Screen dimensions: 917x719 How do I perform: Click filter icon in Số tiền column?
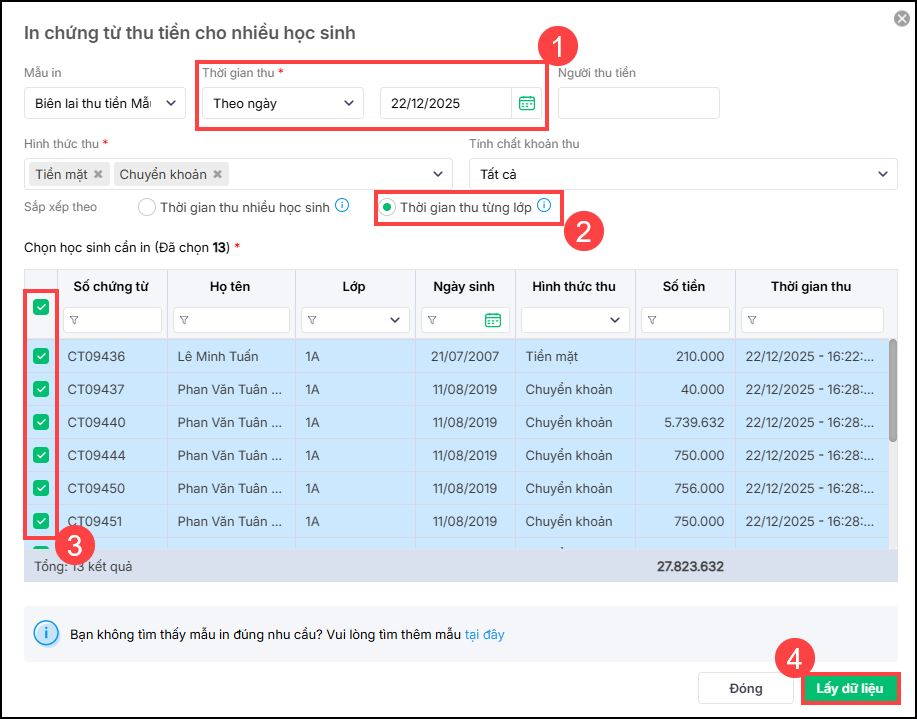pyautogui.click(x=654, y=320)
